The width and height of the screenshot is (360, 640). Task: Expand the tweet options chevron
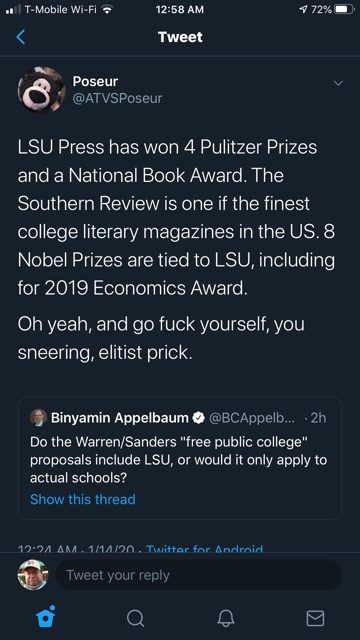[338, 83]
